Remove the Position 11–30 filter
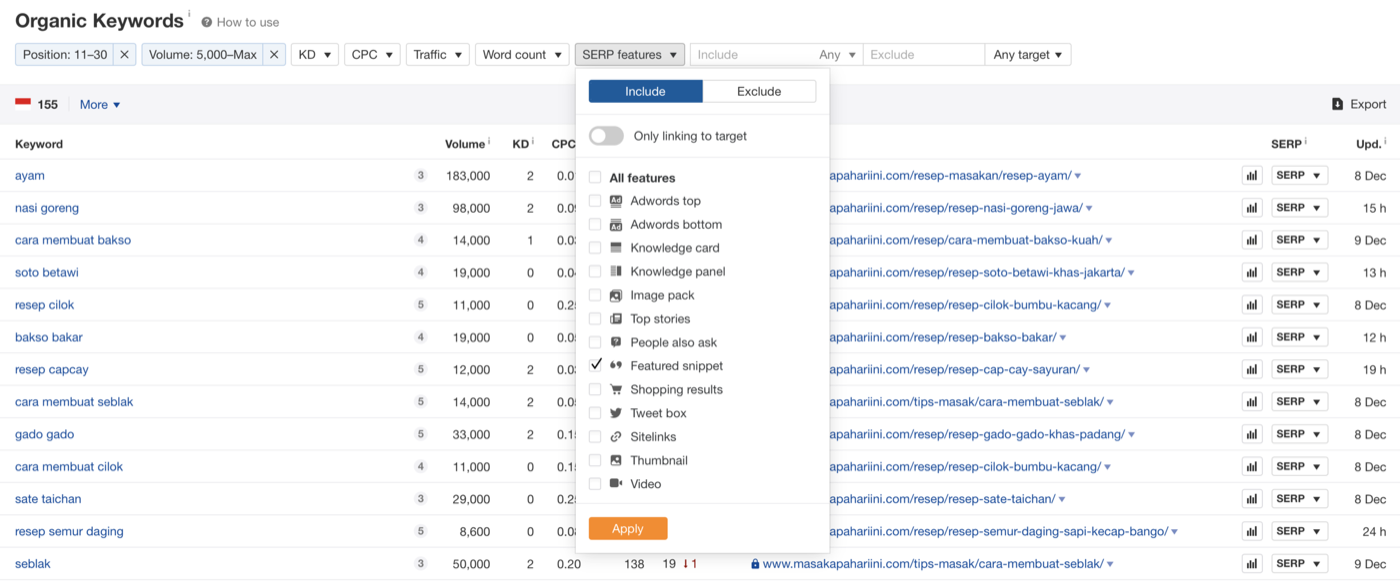The image size is (1400, 582). coord(125,55)
